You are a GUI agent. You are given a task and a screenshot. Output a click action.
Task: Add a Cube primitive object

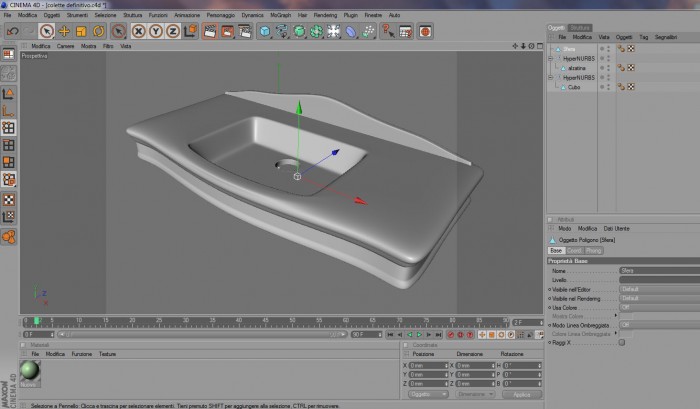265,31
